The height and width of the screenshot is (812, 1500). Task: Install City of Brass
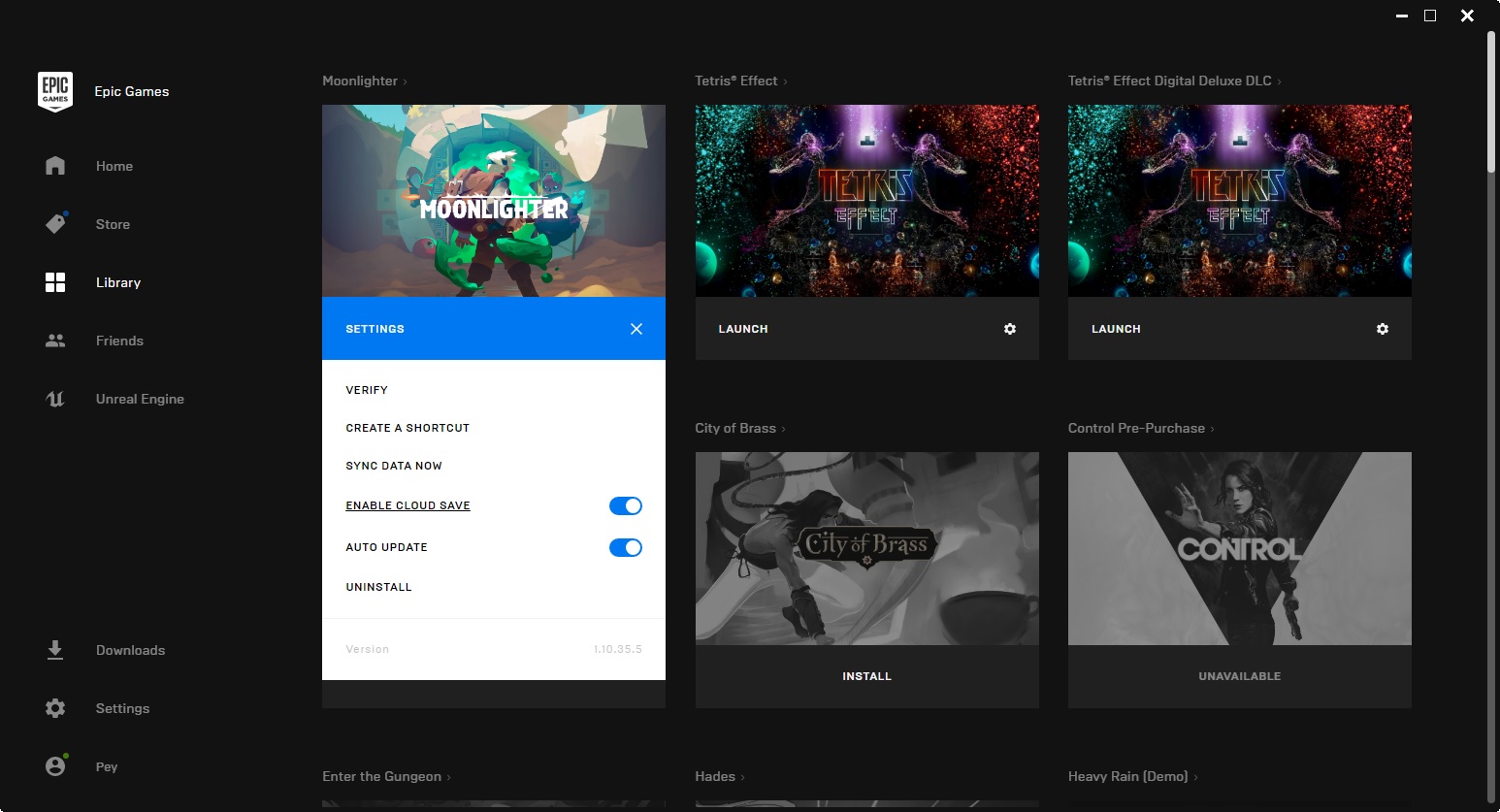(x=866, y=676)
